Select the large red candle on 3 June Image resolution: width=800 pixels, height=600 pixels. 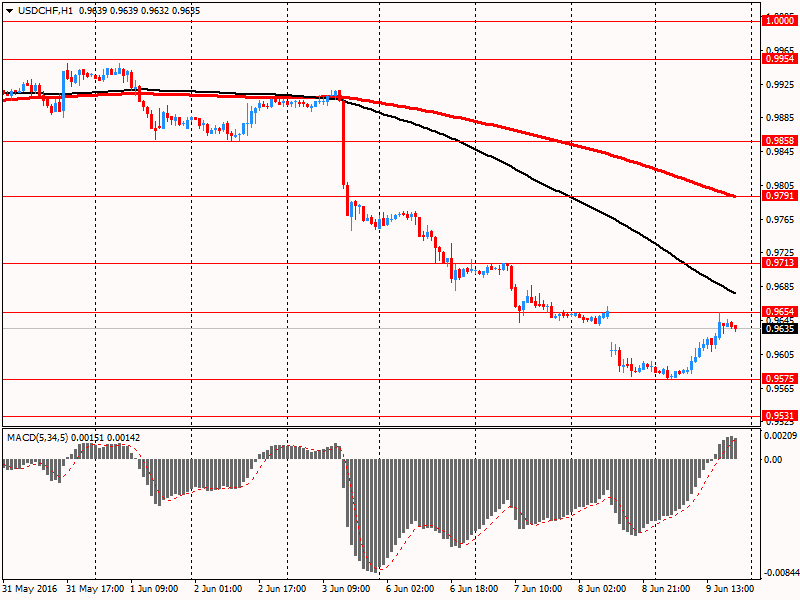point(343,142)
